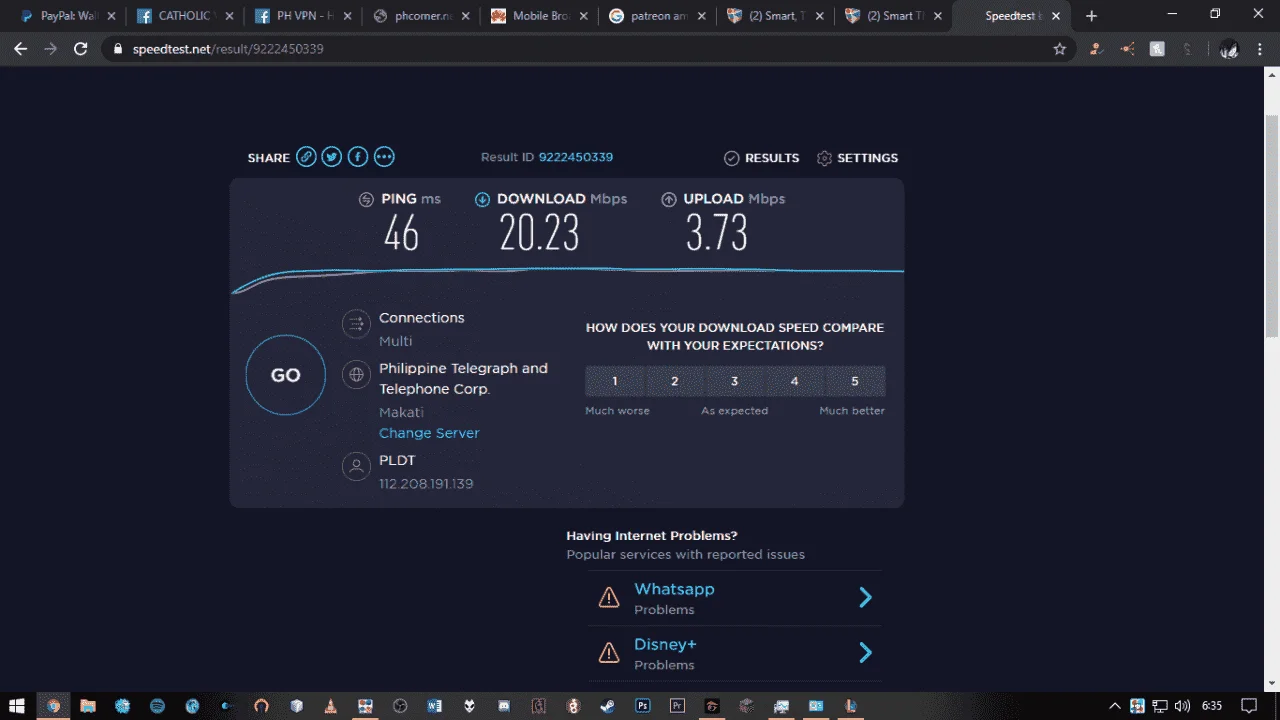The image size is (1280, 720).
Task: Click the DOWNLOAD arrow icon
Action: pos(482,199)
